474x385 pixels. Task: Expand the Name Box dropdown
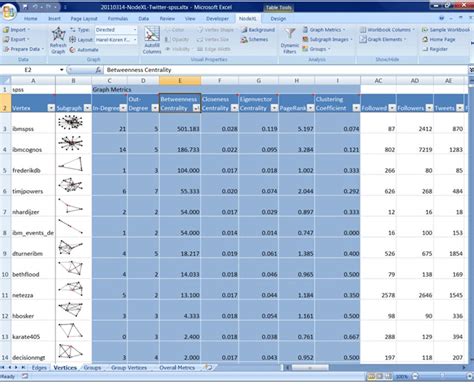(x=62, y=70)
